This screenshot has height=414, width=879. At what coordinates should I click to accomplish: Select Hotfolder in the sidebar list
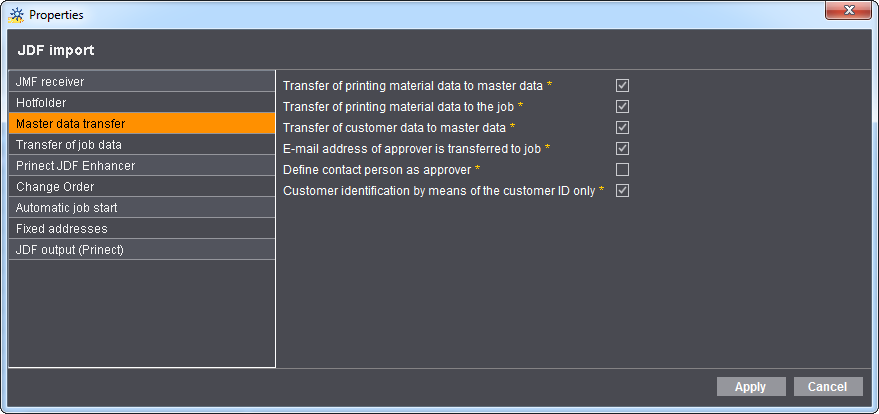tap(141, 102)
